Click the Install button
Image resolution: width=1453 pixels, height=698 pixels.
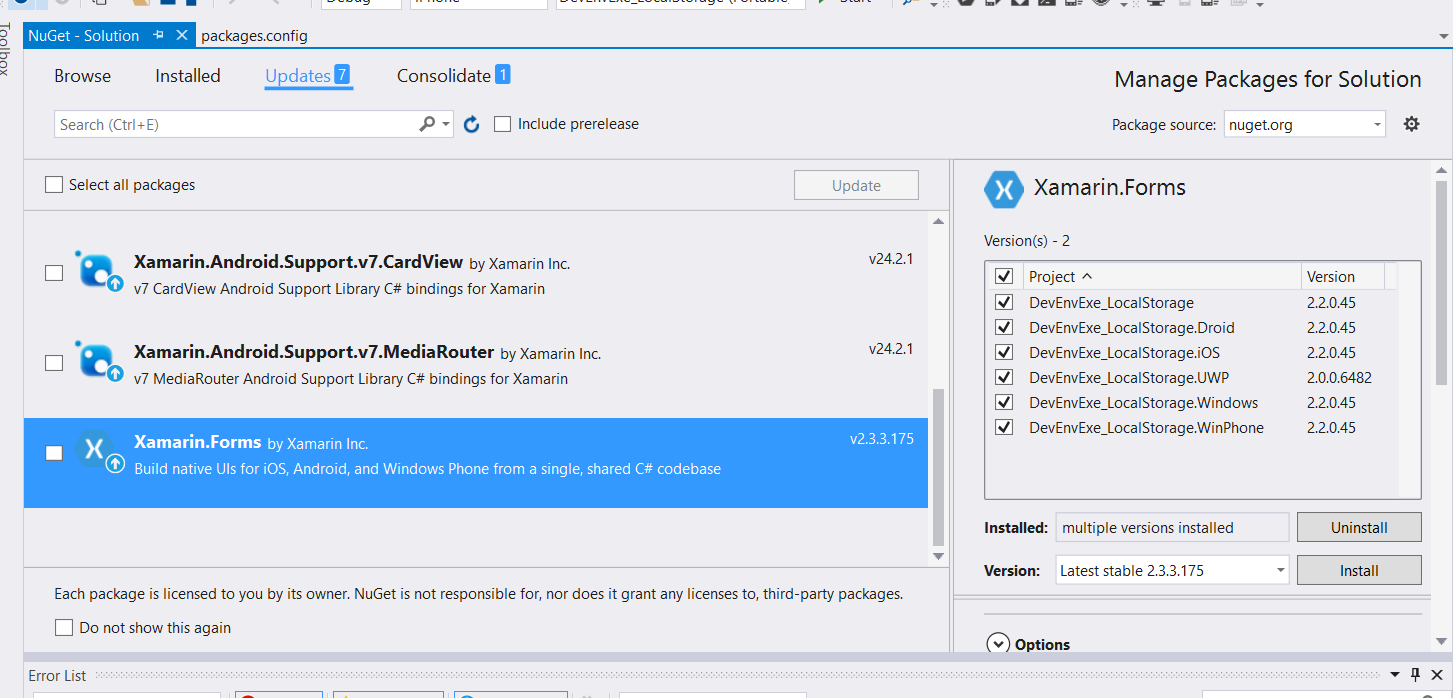[x=1359, y=570]
